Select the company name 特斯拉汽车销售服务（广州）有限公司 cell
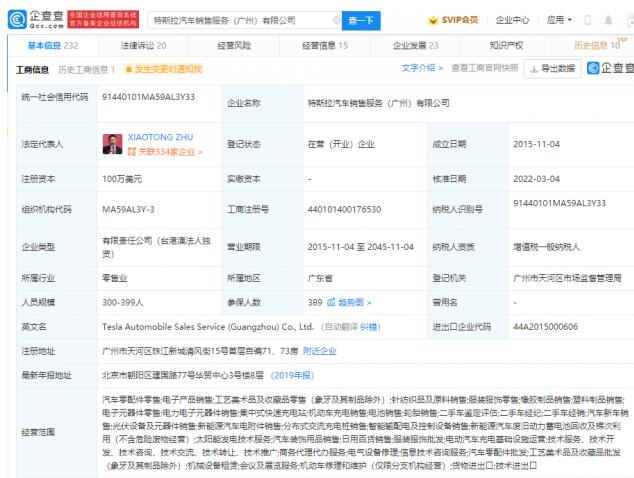Image resolution: width=634 pixels, height=478 pixels. click(x=378, y=104)
